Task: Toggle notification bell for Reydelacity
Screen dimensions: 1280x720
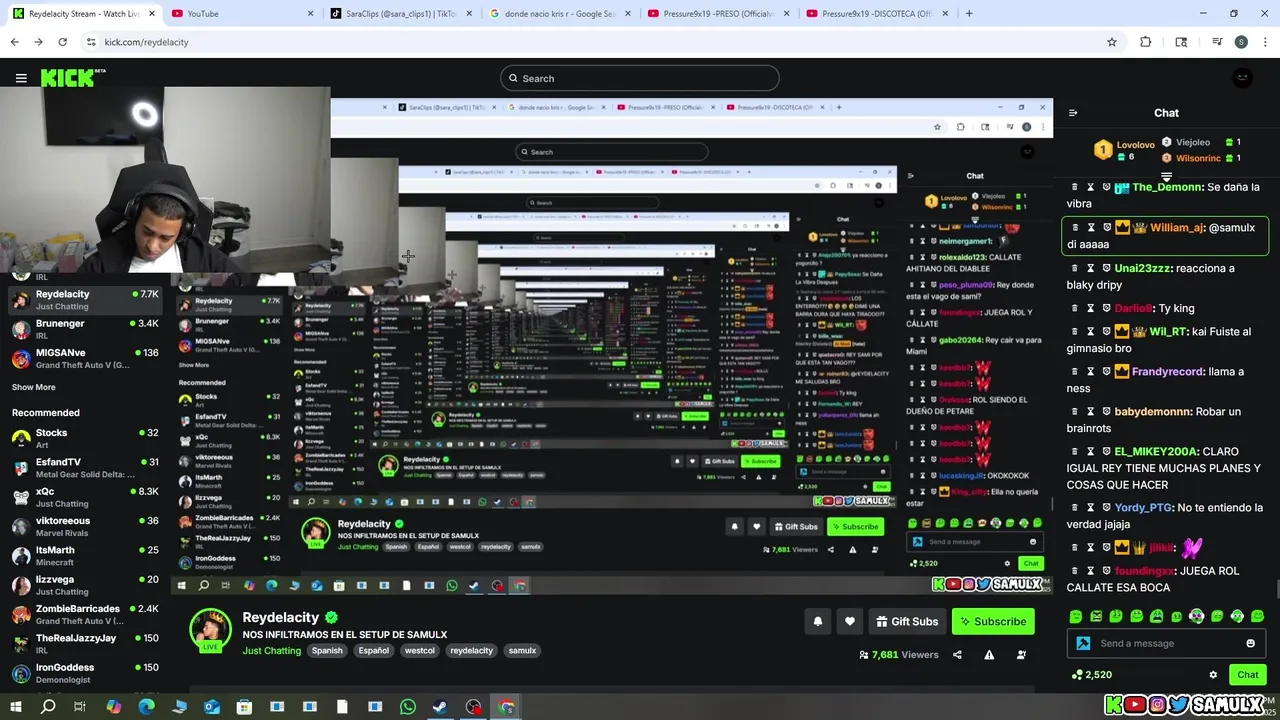Action: click(817, 621)
